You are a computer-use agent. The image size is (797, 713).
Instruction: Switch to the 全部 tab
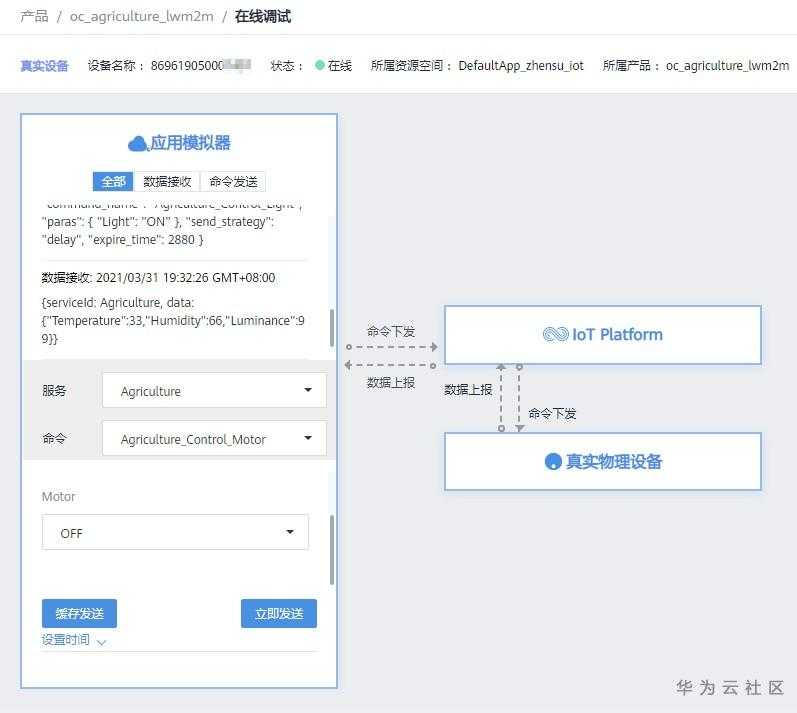pos(113,181)
